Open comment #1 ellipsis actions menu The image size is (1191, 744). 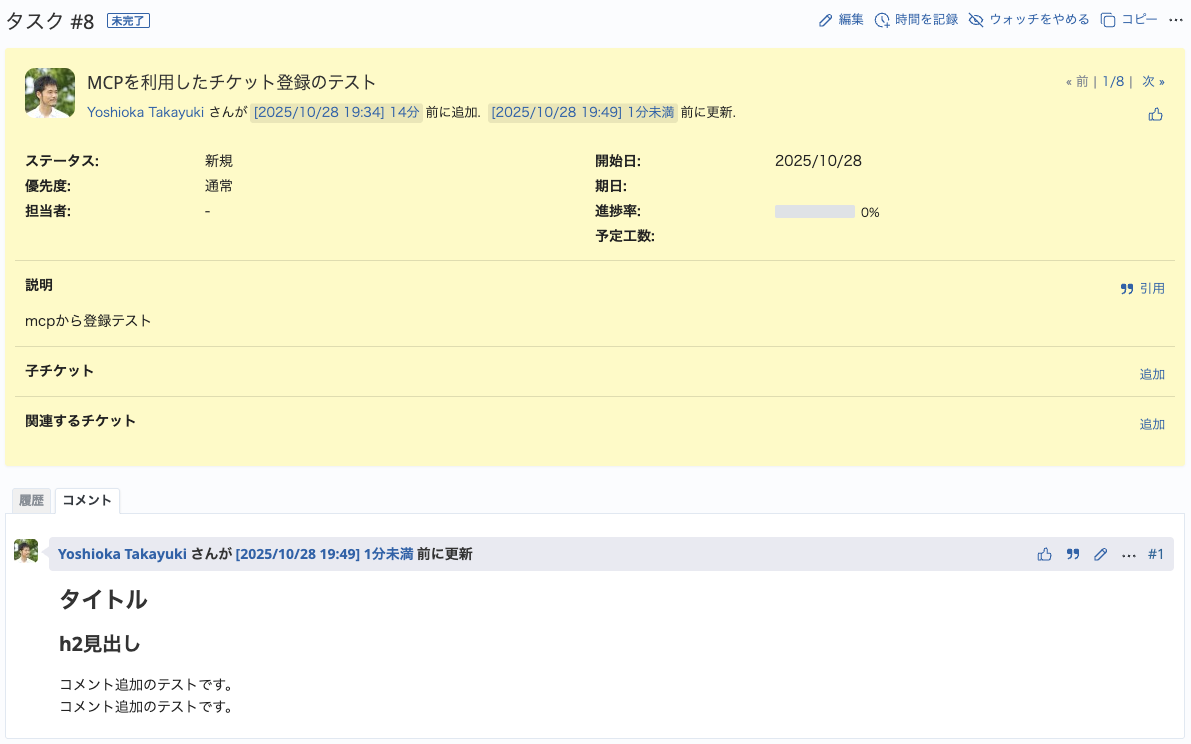point(1129,554)
